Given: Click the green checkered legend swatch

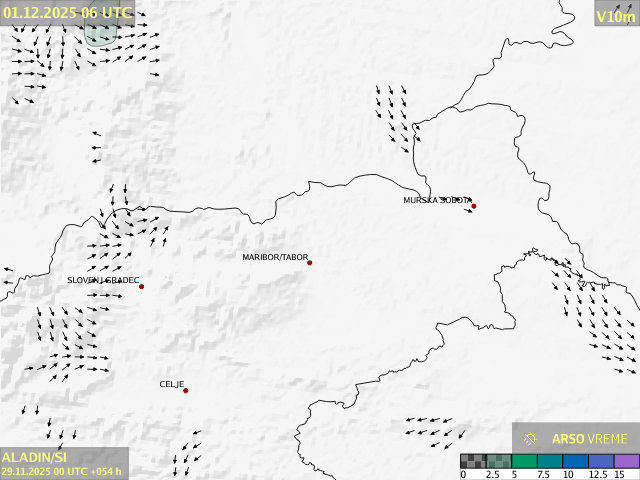Looking at the screenshot, I should [x=498, y=461].
